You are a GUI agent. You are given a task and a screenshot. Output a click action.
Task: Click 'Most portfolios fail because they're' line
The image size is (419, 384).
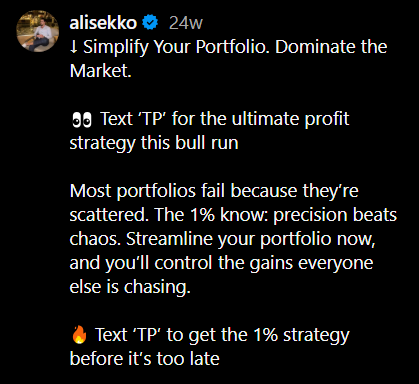(x=214, y=191)
